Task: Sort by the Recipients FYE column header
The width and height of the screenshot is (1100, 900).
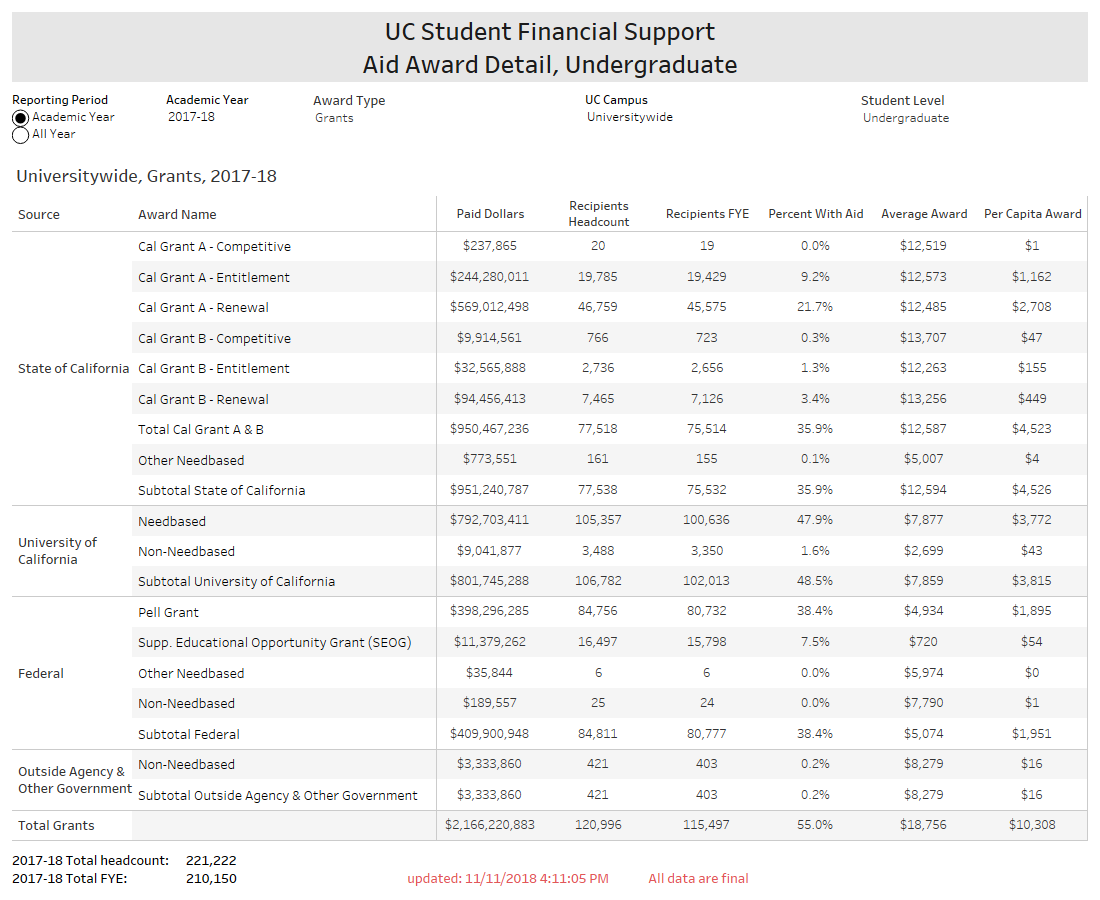Action: tap(707, 213)
